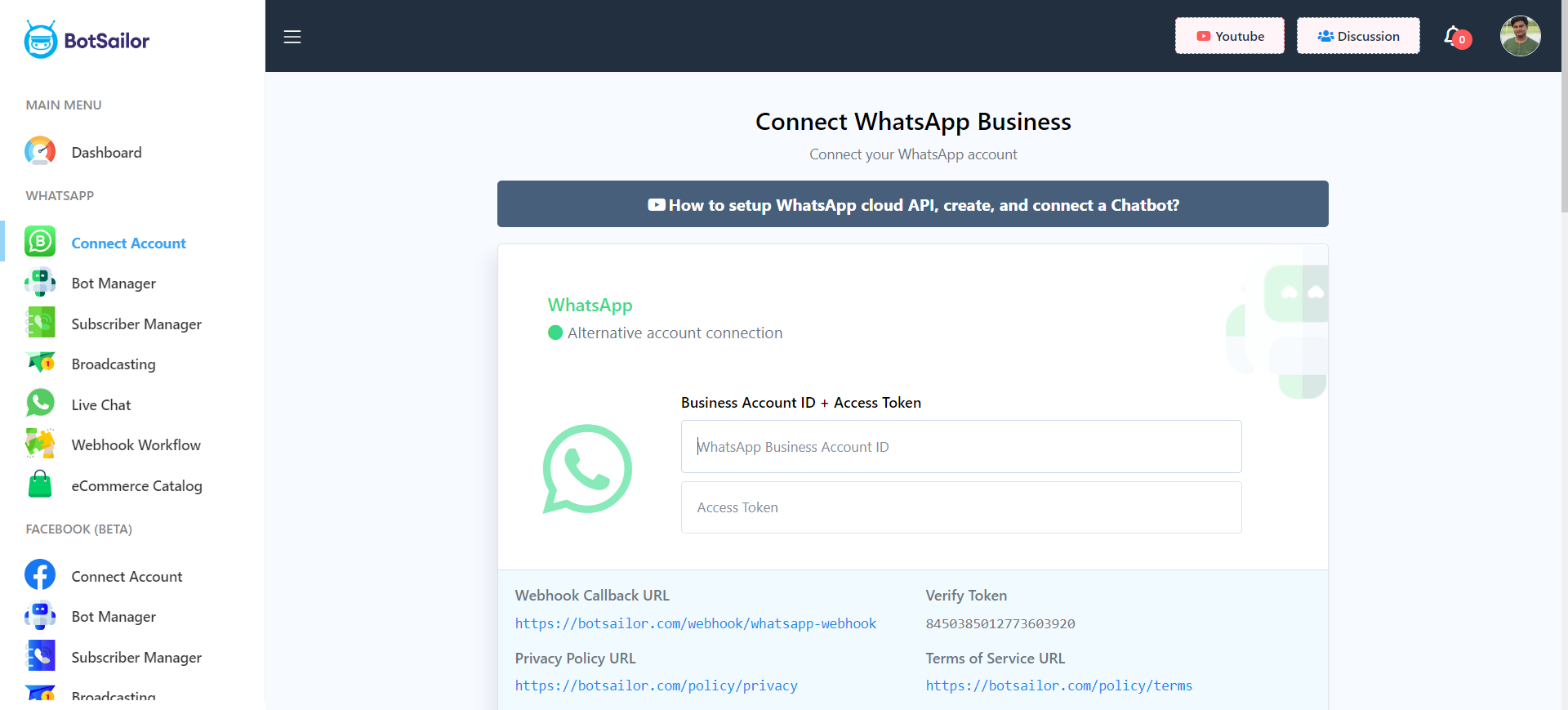Open Facebook Subscriber Manager
This screenshot has height=710, width=1568.
(x=136, y=658)
